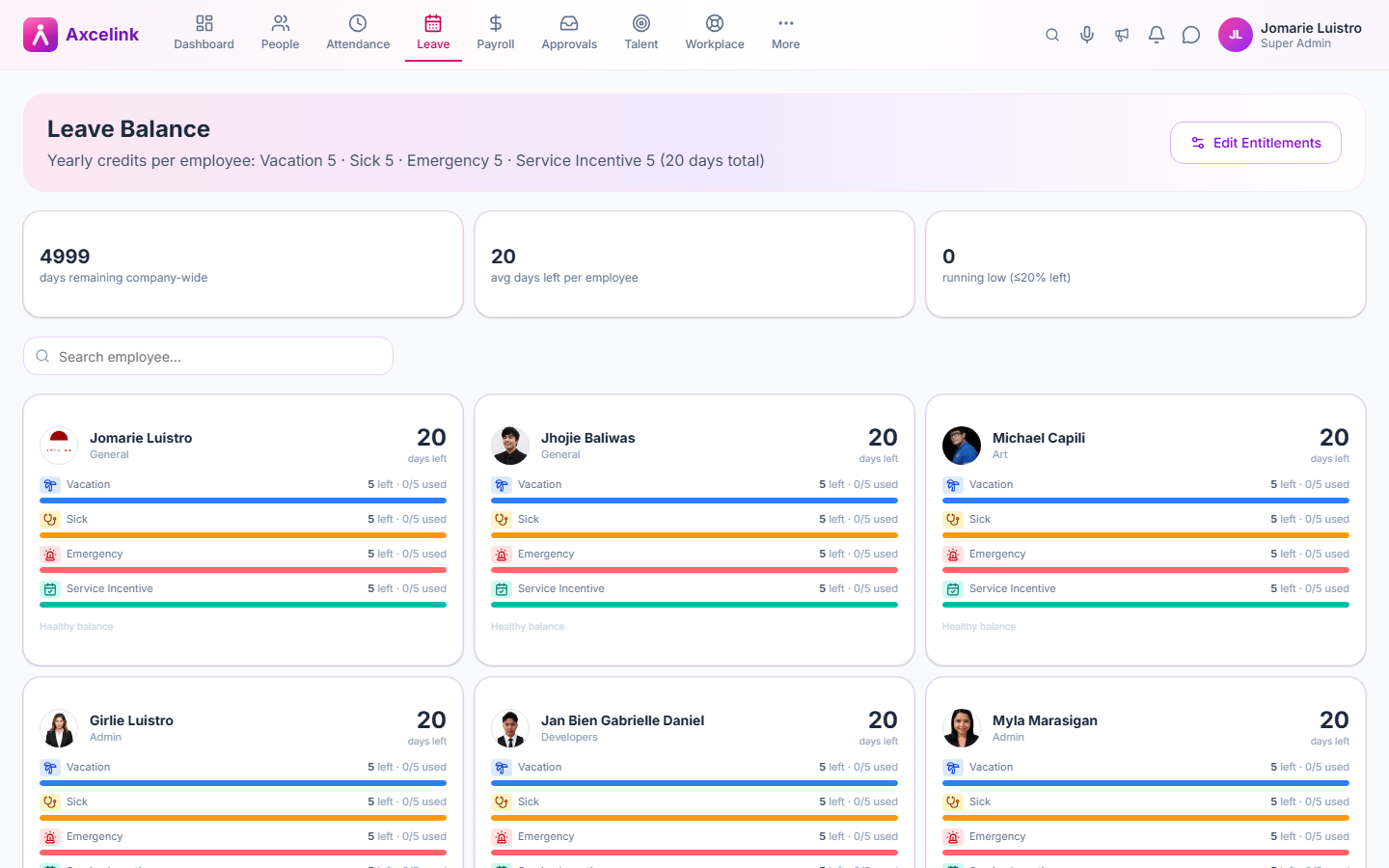
Task: Click the Developers department label
Action: (x=569, y=737)
